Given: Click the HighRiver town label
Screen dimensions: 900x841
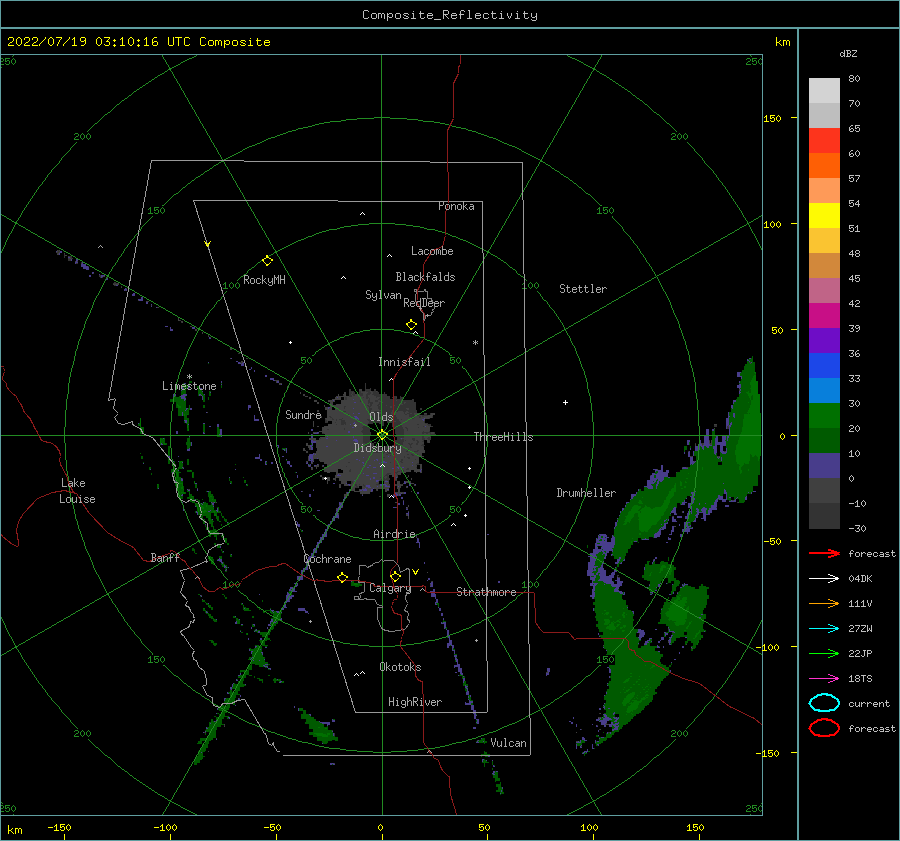Looking at the screenshot, I should (x=415, y=702).
